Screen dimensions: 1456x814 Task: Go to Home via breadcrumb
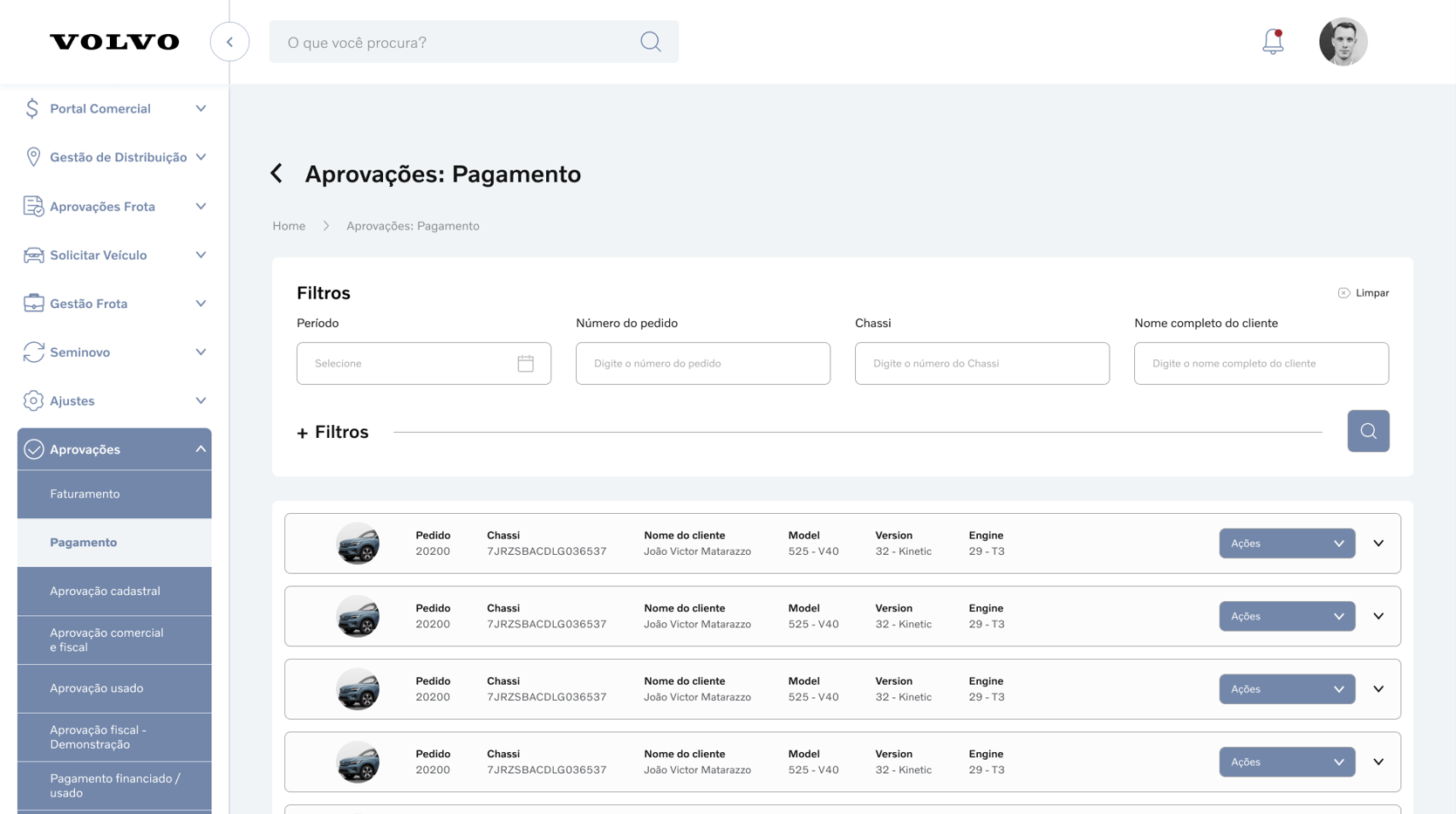pos(289,226)
